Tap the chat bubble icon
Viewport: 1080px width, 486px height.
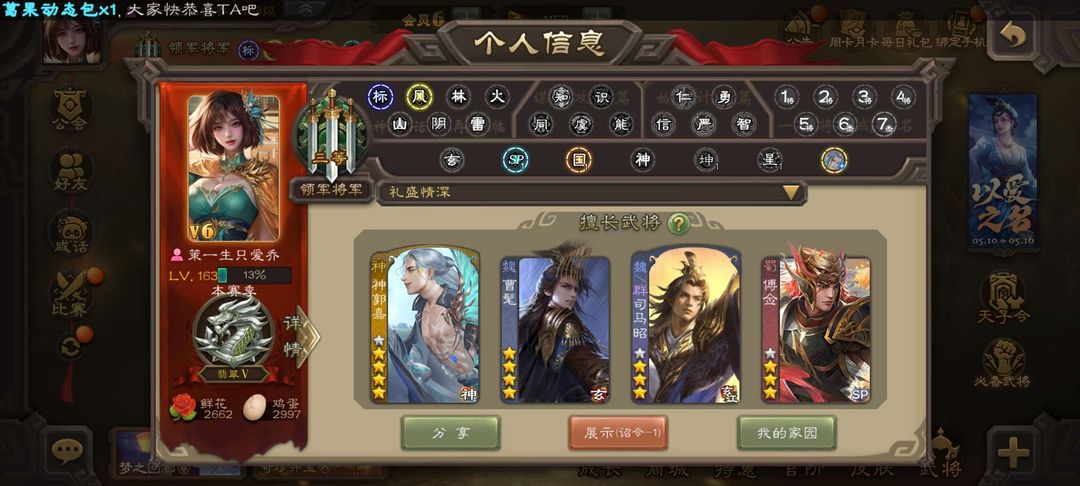(67, 452)
